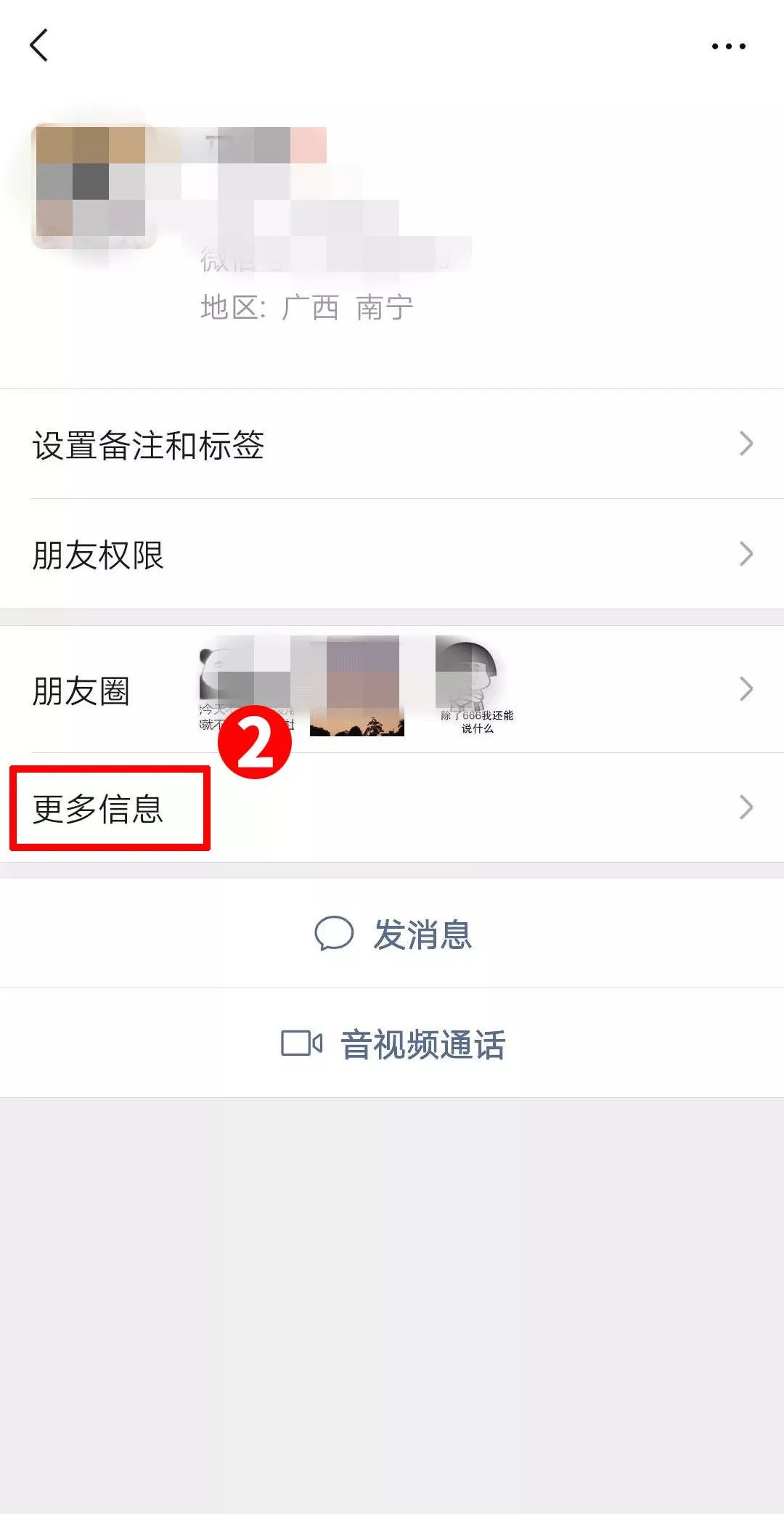Open the three-dot more options menu
The width and height of the screenshot is (784, 1514).
728,46
